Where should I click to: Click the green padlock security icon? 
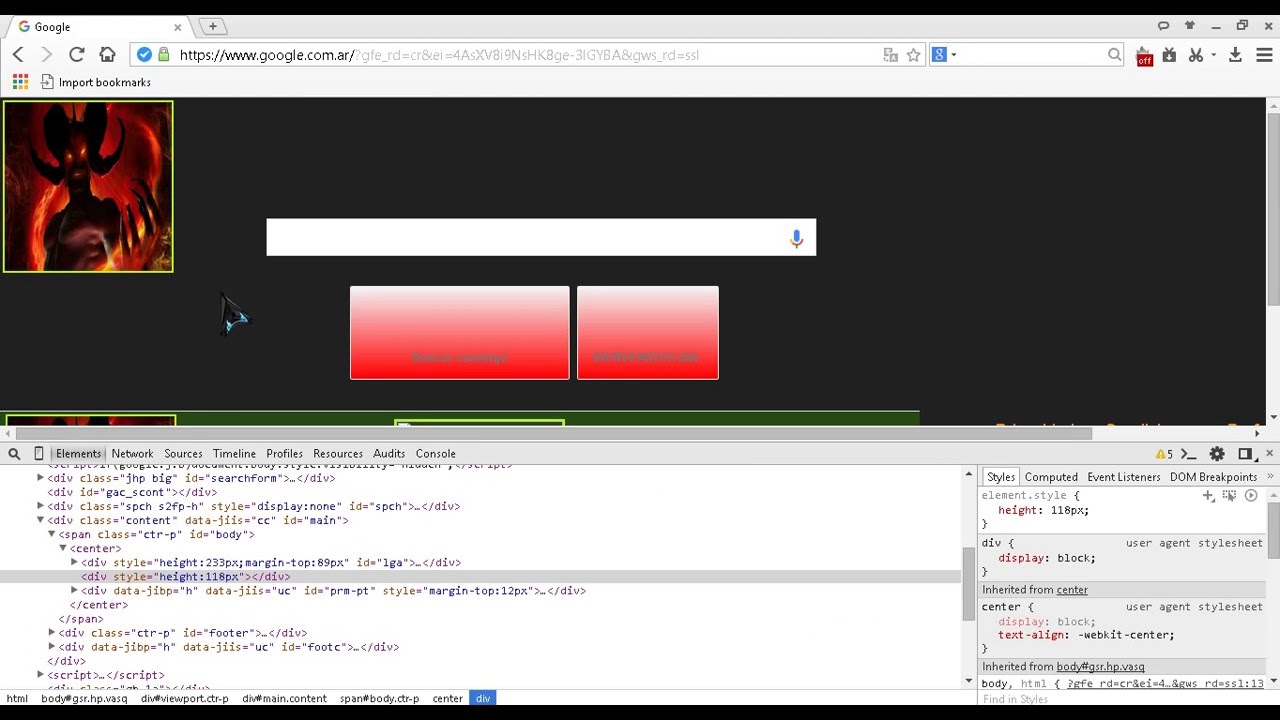(164, 55)
